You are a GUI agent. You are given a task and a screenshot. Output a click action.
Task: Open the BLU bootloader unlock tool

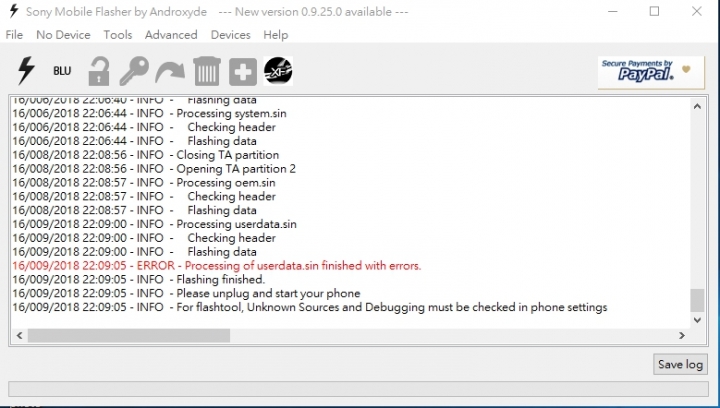click(x=62, y=71)
